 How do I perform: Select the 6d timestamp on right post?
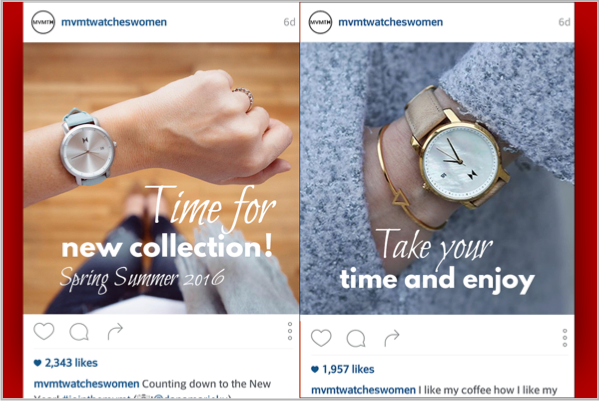564,22
